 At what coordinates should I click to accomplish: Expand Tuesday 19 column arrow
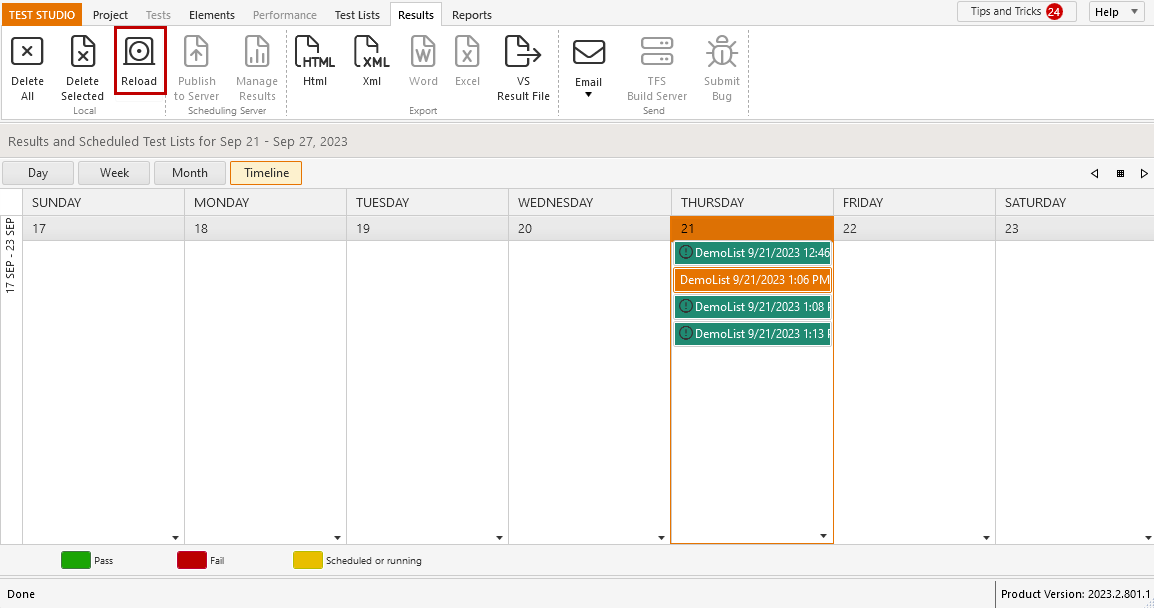coord(499,538)
